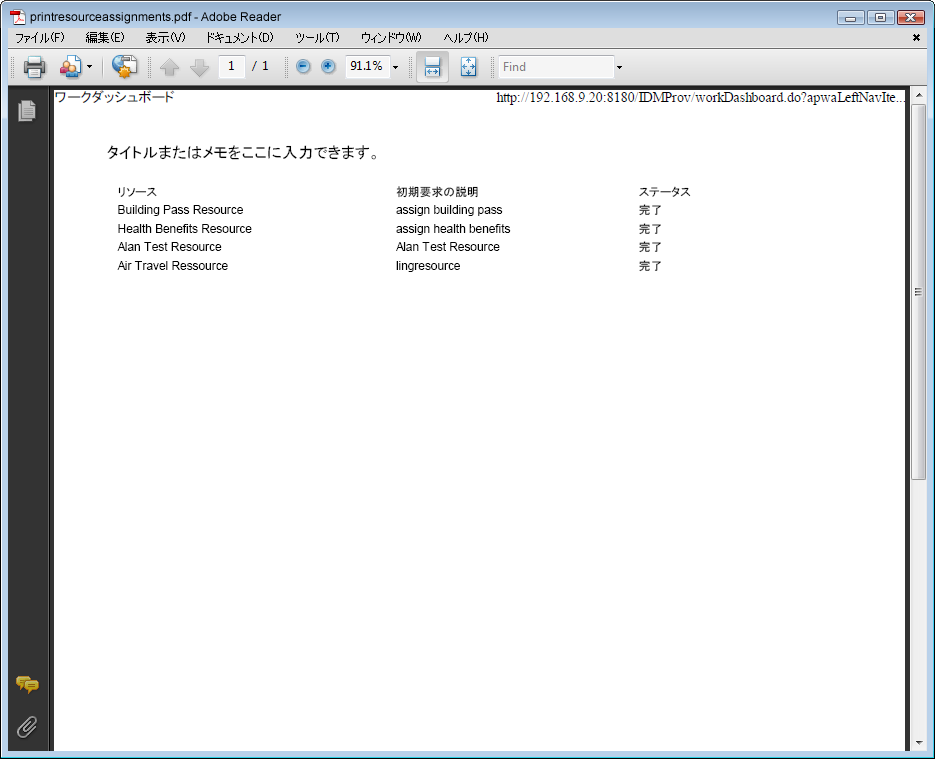
Task: Click the zoom out minus button
Action: (x=303, y=66)
